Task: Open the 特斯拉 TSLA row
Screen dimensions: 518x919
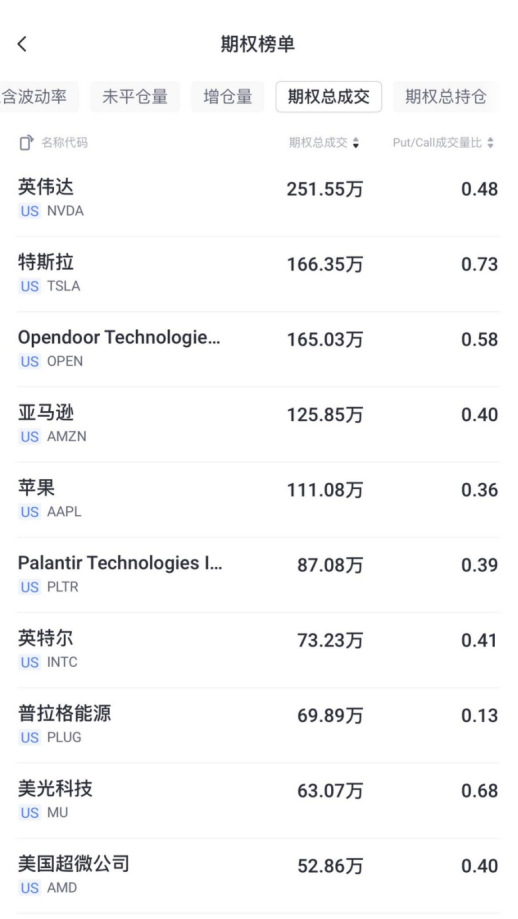Action: click(258, 274)
